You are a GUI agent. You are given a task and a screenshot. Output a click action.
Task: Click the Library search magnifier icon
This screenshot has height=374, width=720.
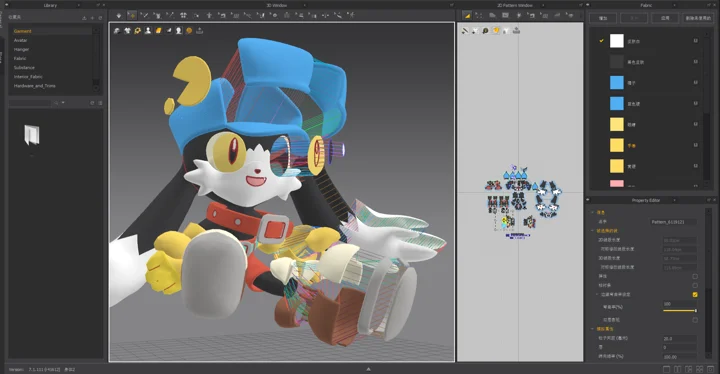pyautogui.click(x=56, y=103)
